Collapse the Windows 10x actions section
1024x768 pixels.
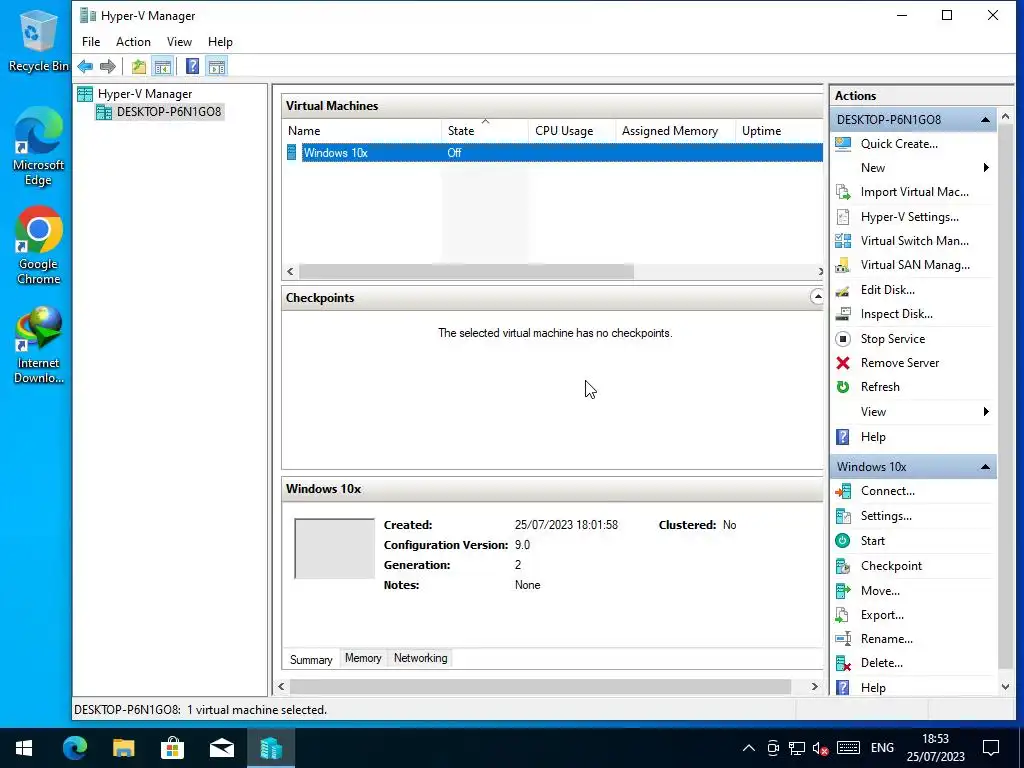point(985,467)
